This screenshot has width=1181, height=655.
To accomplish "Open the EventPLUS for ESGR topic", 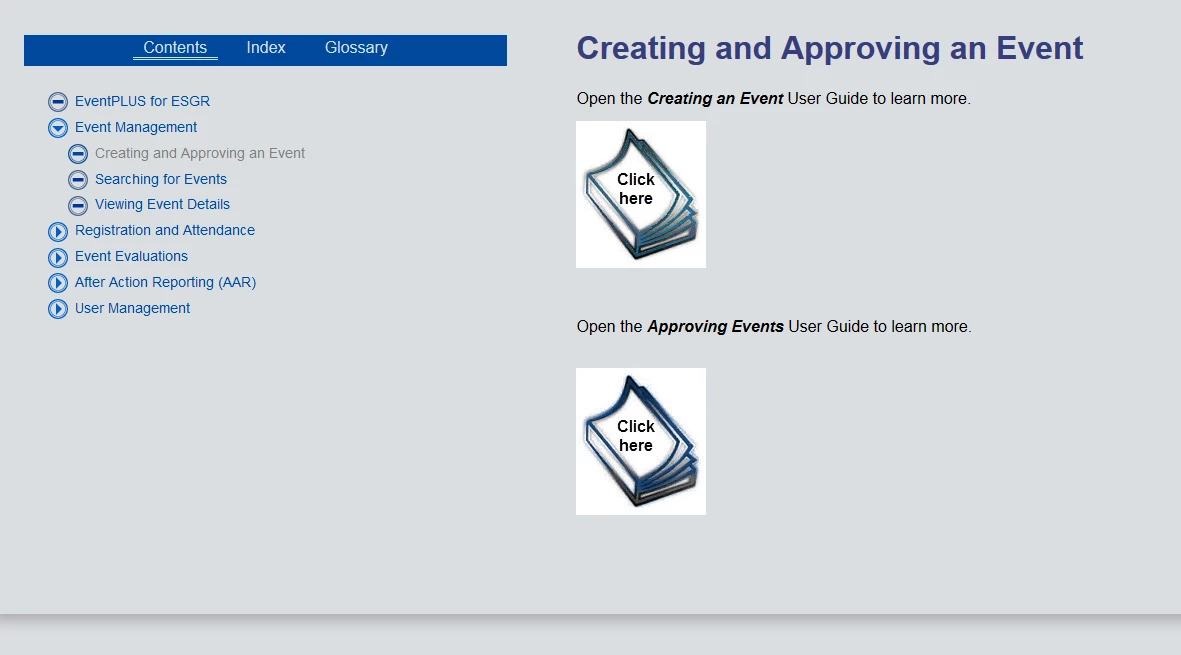I will (142, 101).
